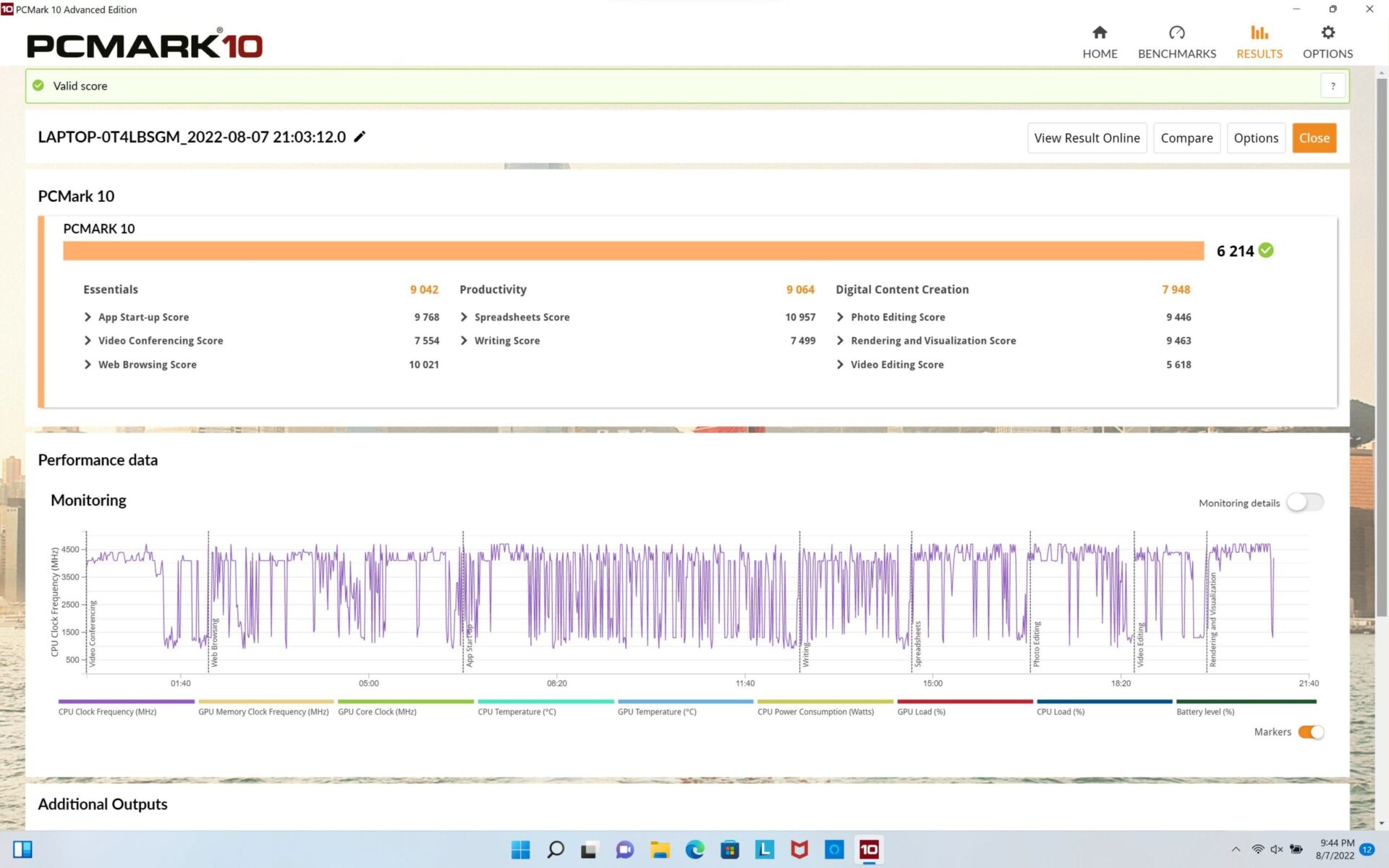
Task: Open Microsoft Edge from taskbar
Action: [x=694, y=849]
